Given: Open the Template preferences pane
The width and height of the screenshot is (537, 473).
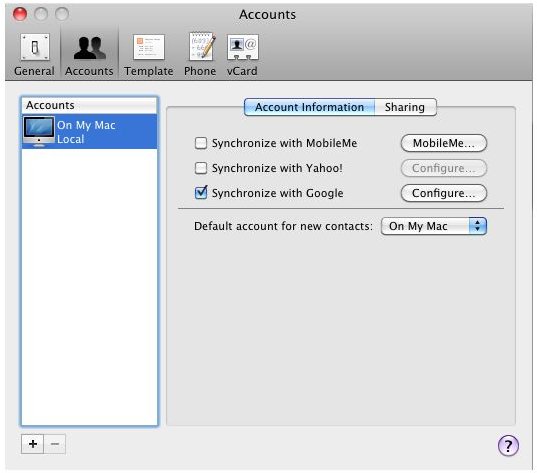Looking at the screenshot, I should coord(149,55).
